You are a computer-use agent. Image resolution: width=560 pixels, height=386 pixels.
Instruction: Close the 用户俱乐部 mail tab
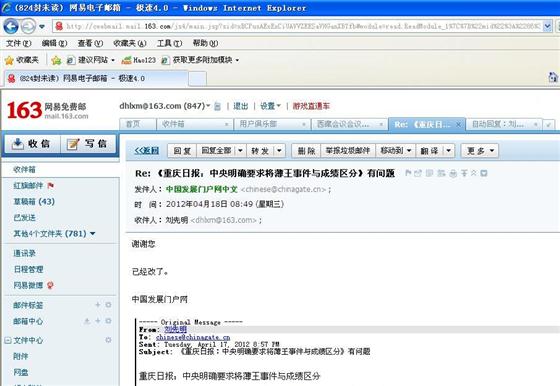click(x=304, y=125)
